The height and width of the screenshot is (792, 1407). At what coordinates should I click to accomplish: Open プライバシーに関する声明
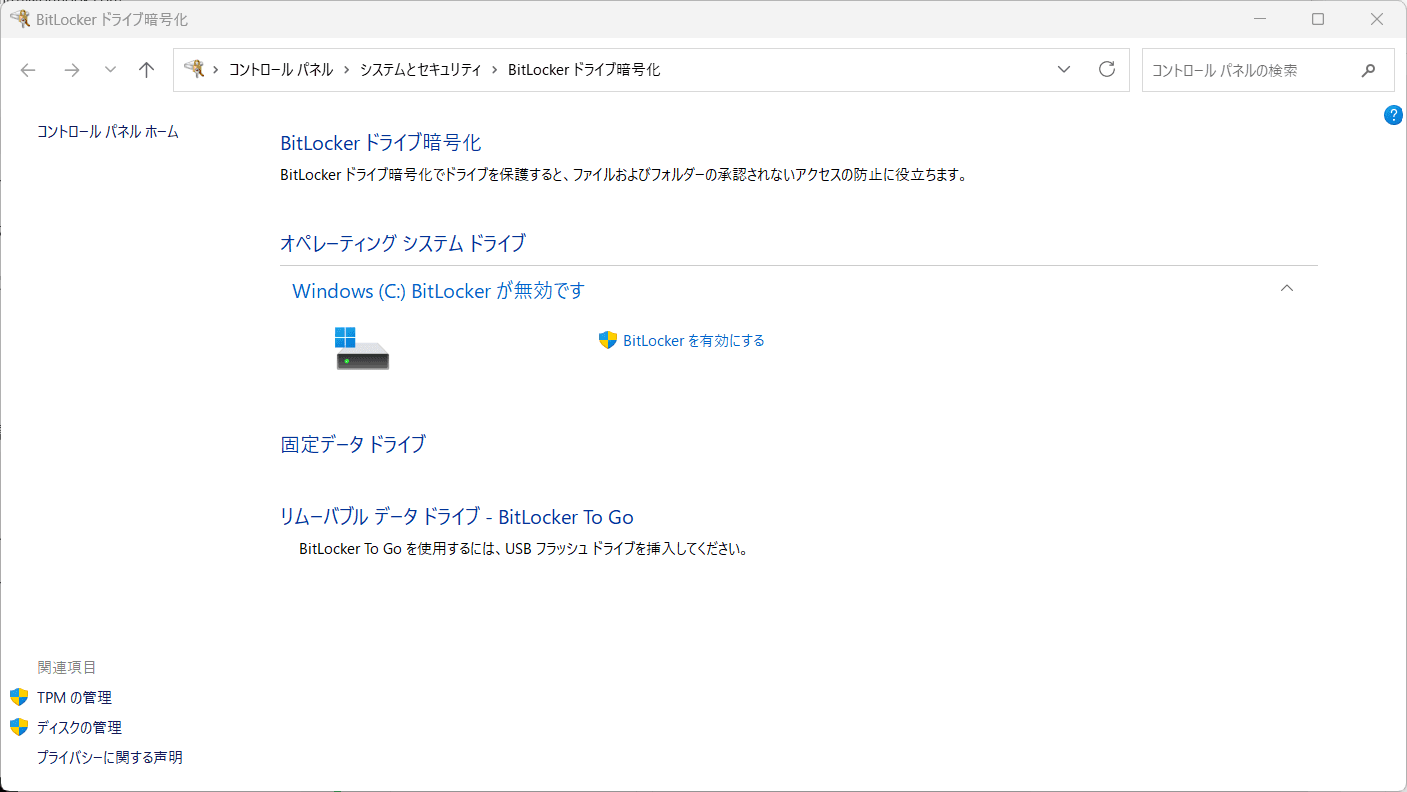108,757
